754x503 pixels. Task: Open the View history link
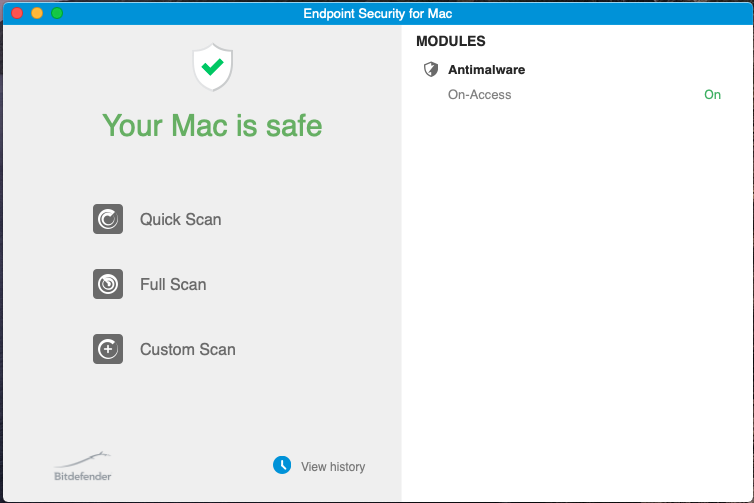pos(333,466)
